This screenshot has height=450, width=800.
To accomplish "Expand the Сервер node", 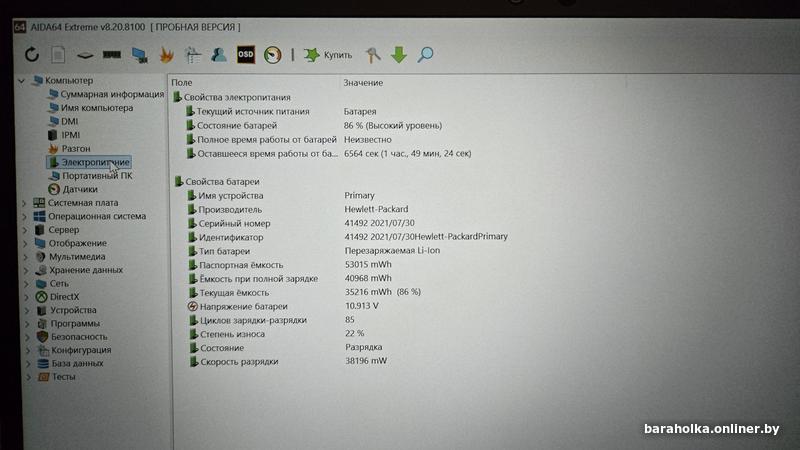I will point(25,230).
